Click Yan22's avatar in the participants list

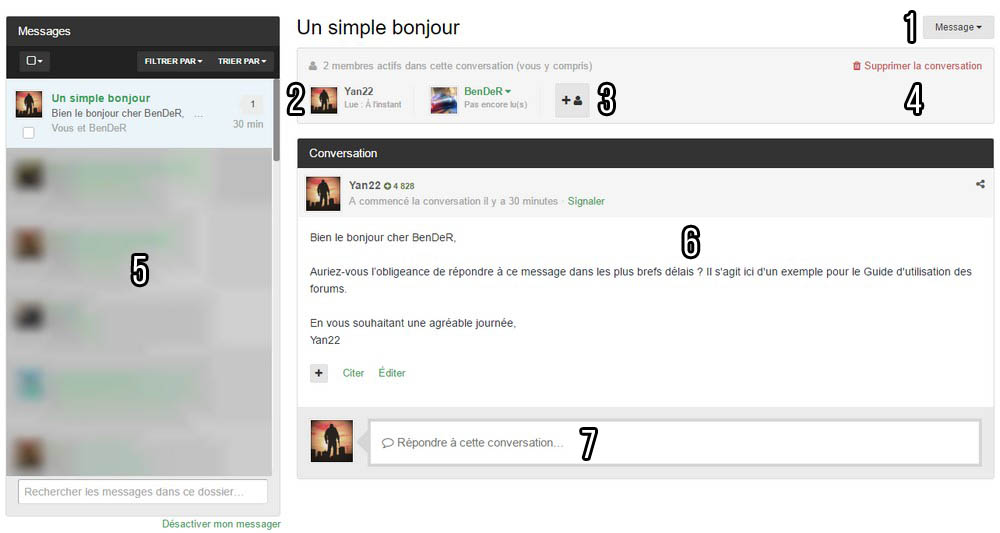[324, 100]
